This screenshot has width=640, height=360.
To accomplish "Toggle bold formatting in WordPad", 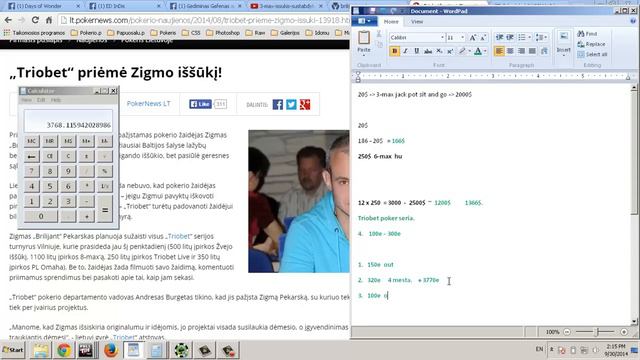I will [394, 51].
